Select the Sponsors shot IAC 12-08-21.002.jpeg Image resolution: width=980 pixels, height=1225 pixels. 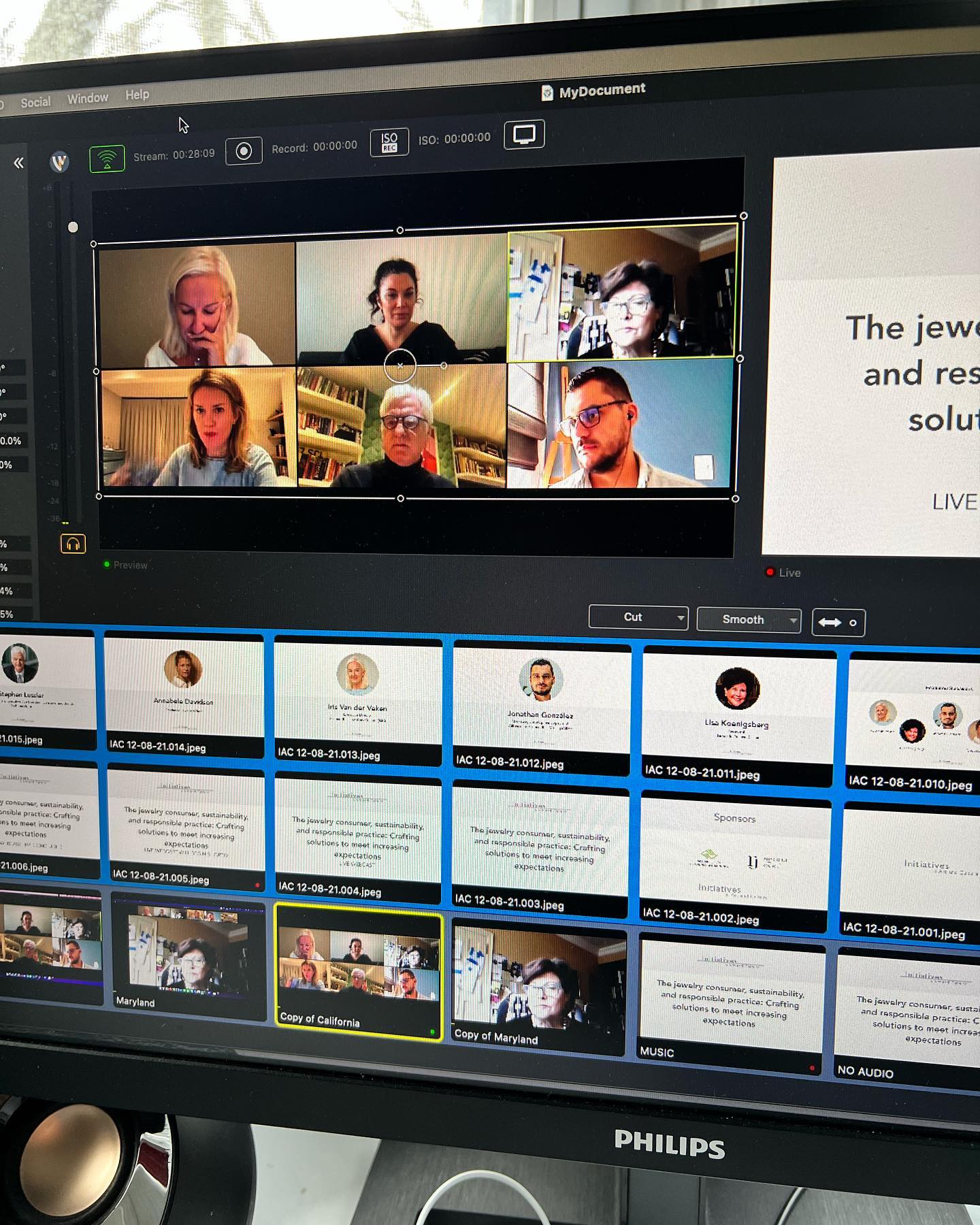click(735, 860)
